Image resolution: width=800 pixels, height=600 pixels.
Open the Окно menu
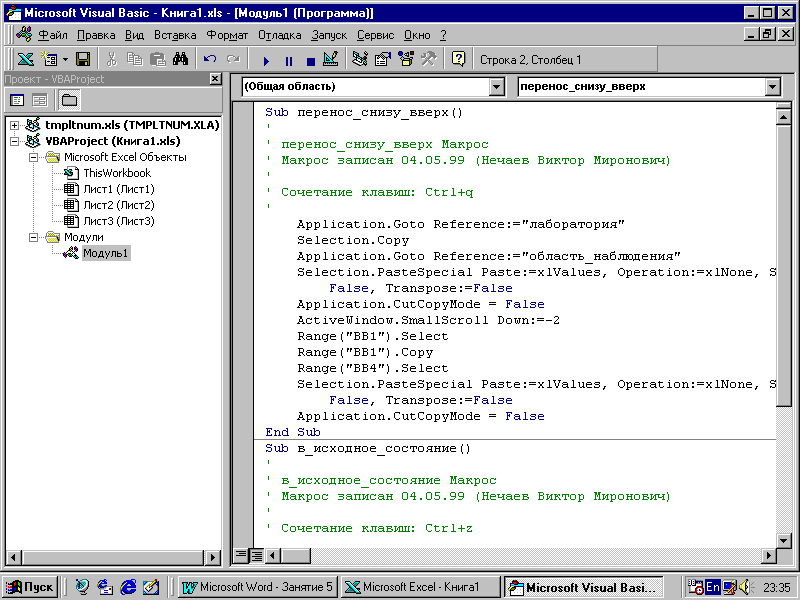click(x=417, y=35)
